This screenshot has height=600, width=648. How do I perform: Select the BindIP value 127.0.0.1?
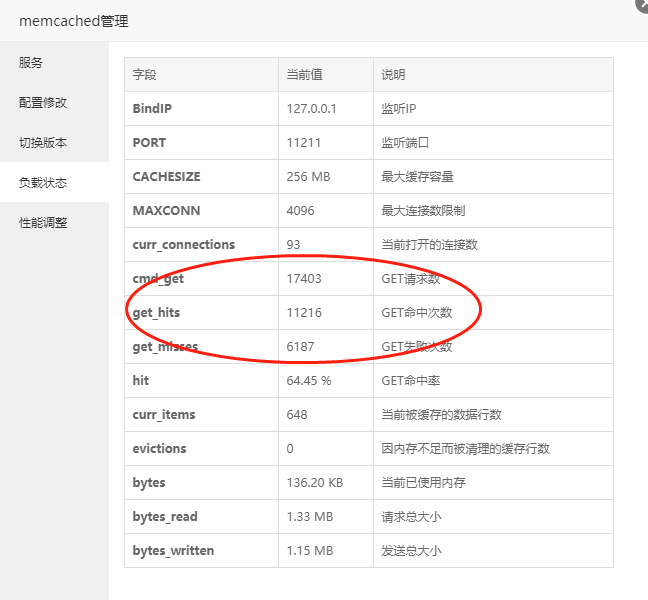311,109
